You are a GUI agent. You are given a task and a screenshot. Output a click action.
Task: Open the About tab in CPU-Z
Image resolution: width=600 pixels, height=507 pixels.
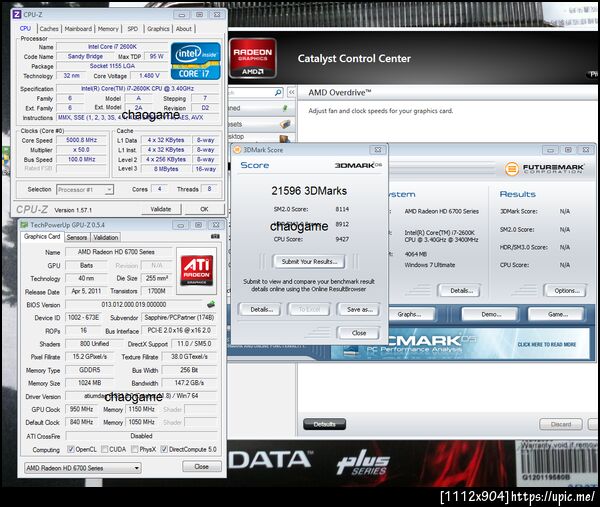pyautogui.click(x=184, y=29)
